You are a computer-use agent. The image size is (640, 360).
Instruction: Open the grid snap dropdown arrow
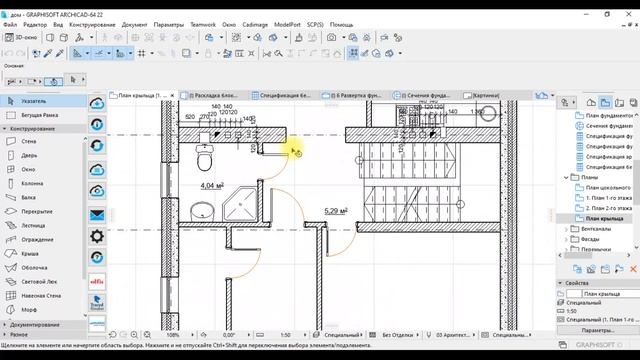coord(152,53)
